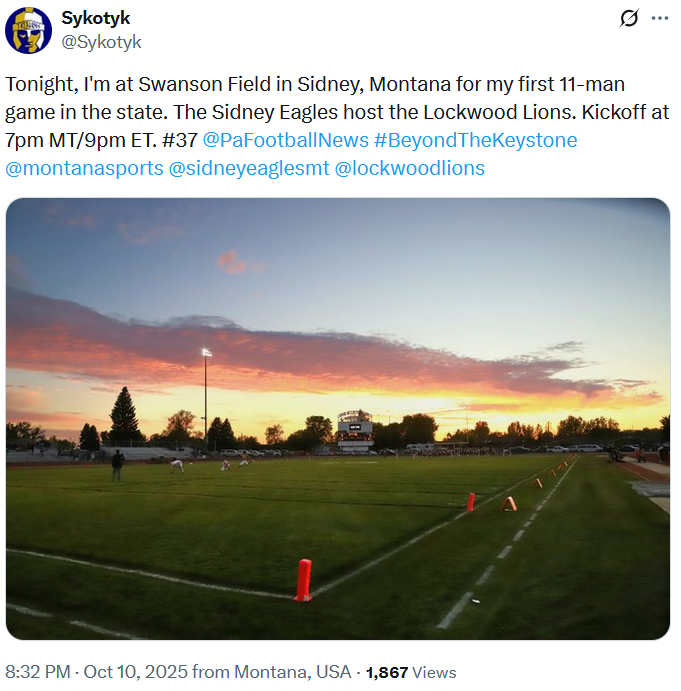
Task: Click the scoreboard in the field photo
Action: point(355,428)
